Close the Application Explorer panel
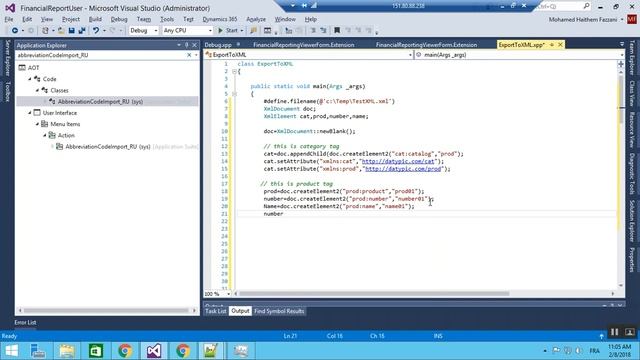Screen dimensions: 640x360 [194, 45]
